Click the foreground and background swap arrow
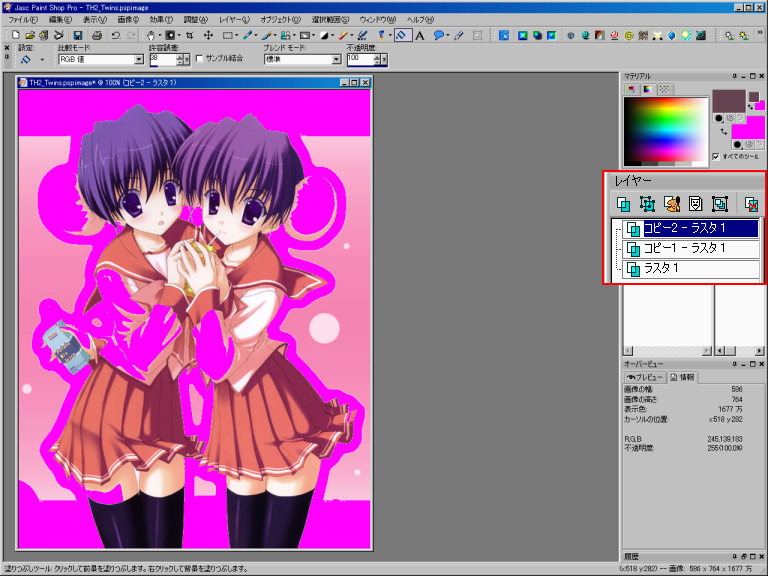The image size is (768, 576). click(x=724, y=132)
